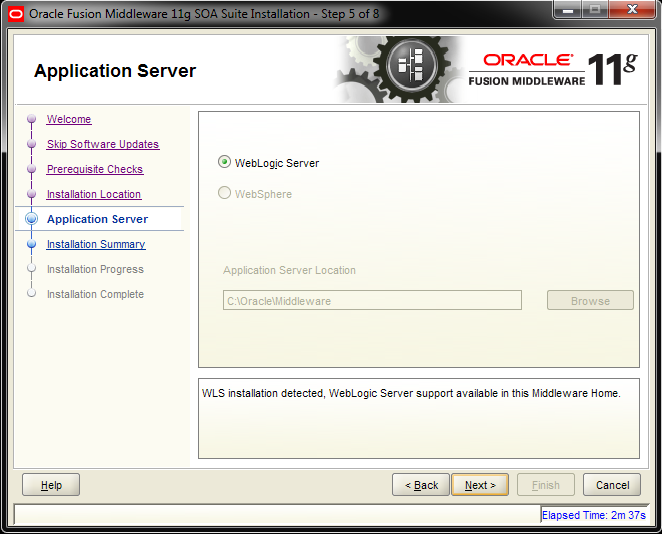
Task: Cancel the installation
Action: tap(612, 485)
